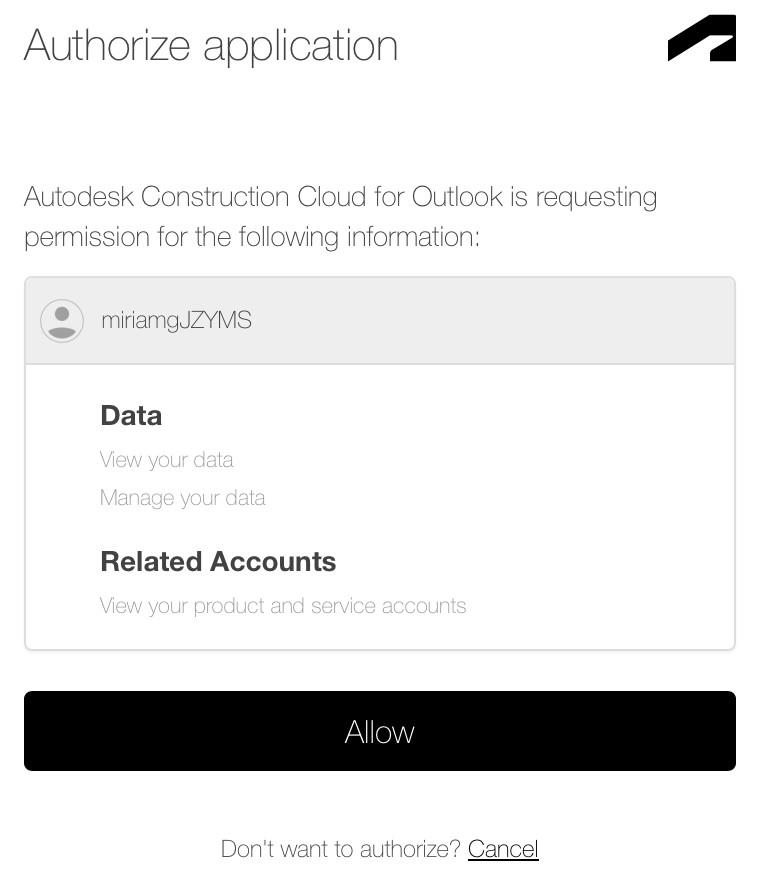Click the word application in the heading
The image size is (758, 896).
click(x=301, y=46)
